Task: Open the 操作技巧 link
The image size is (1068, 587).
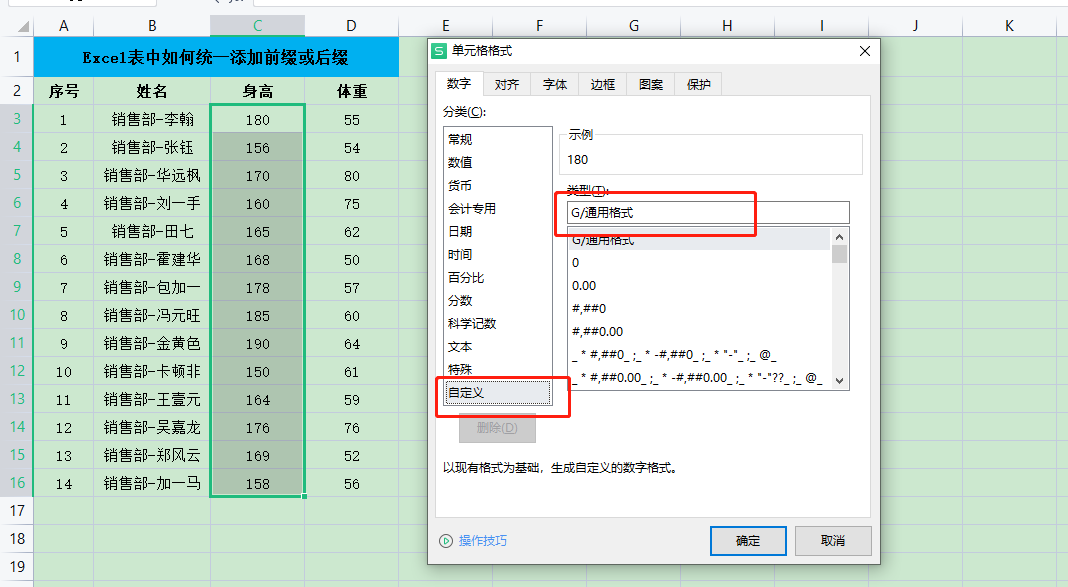Action: tap(483, 541)
